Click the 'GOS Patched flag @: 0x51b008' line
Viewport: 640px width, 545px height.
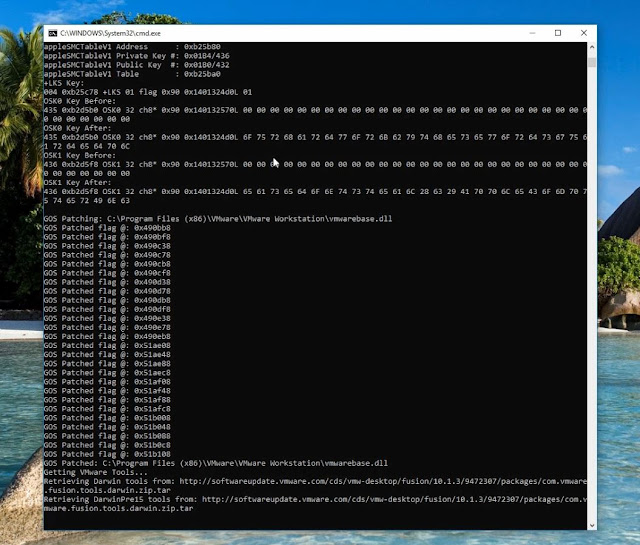point(107,418)
